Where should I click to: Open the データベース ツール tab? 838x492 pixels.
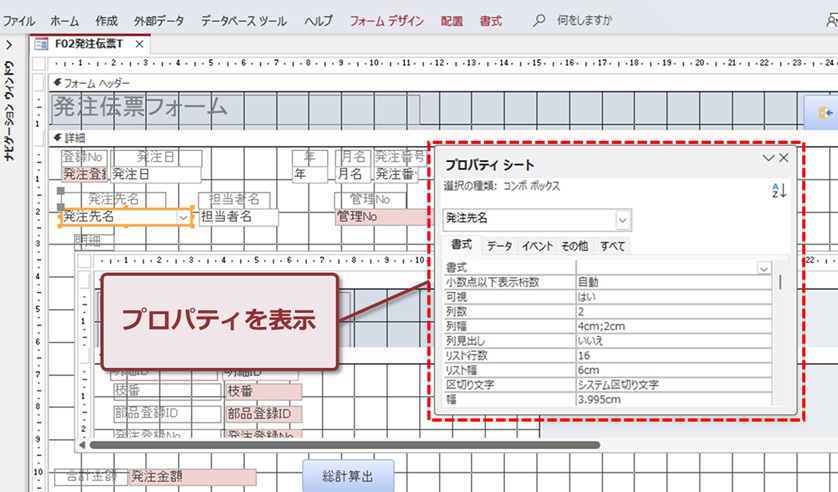[x=244, y=21]
